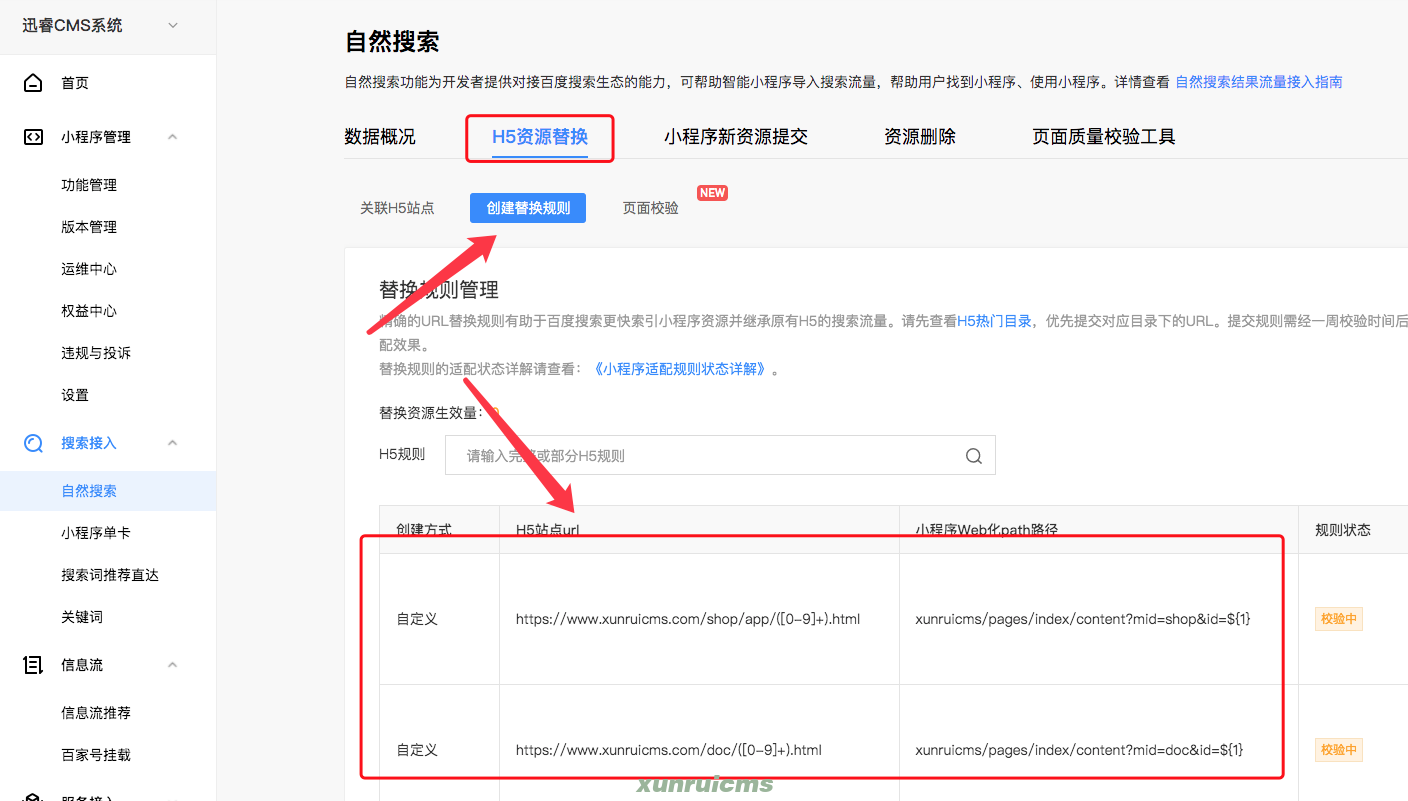
Task: Open the 迅睿CMS系统 app switcher dropdown
Action: click(173, 26)
